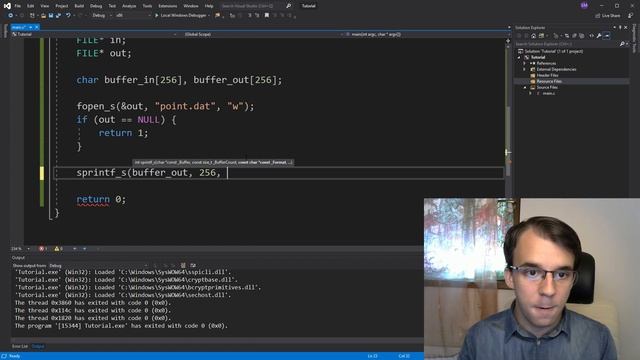Click the Switch Views icon in Solution Explorer
This screenshot has height=360, width=640.
tap(541, 36)
